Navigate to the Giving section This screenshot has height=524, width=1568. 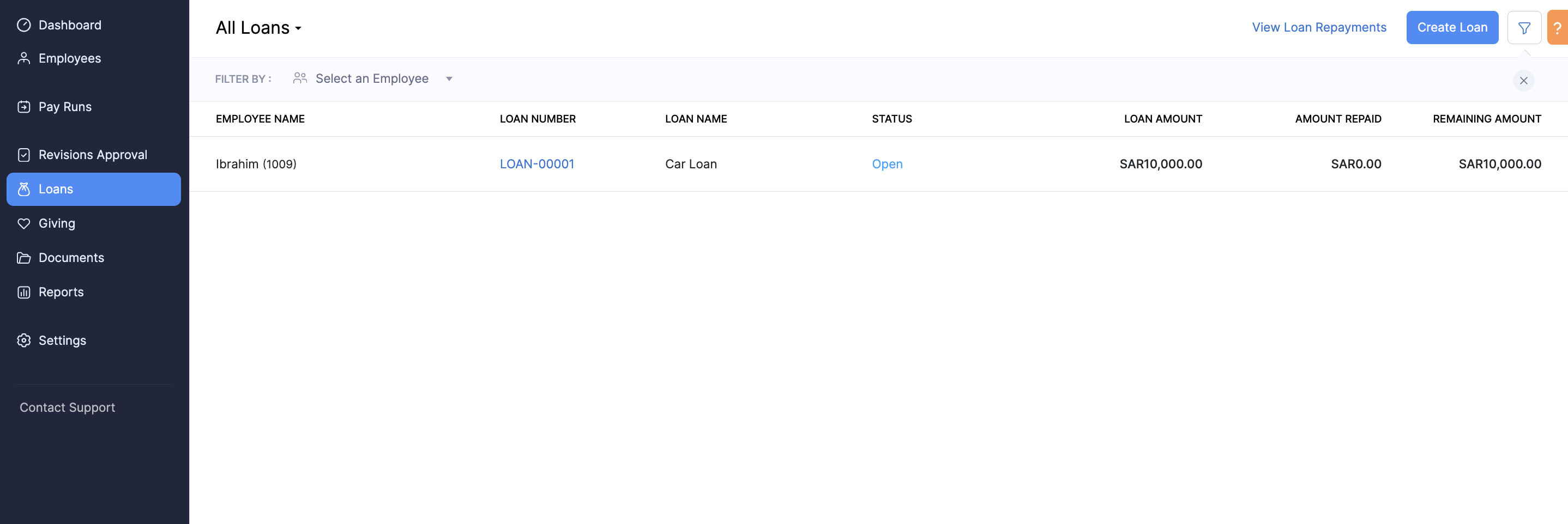pos(57,223)
